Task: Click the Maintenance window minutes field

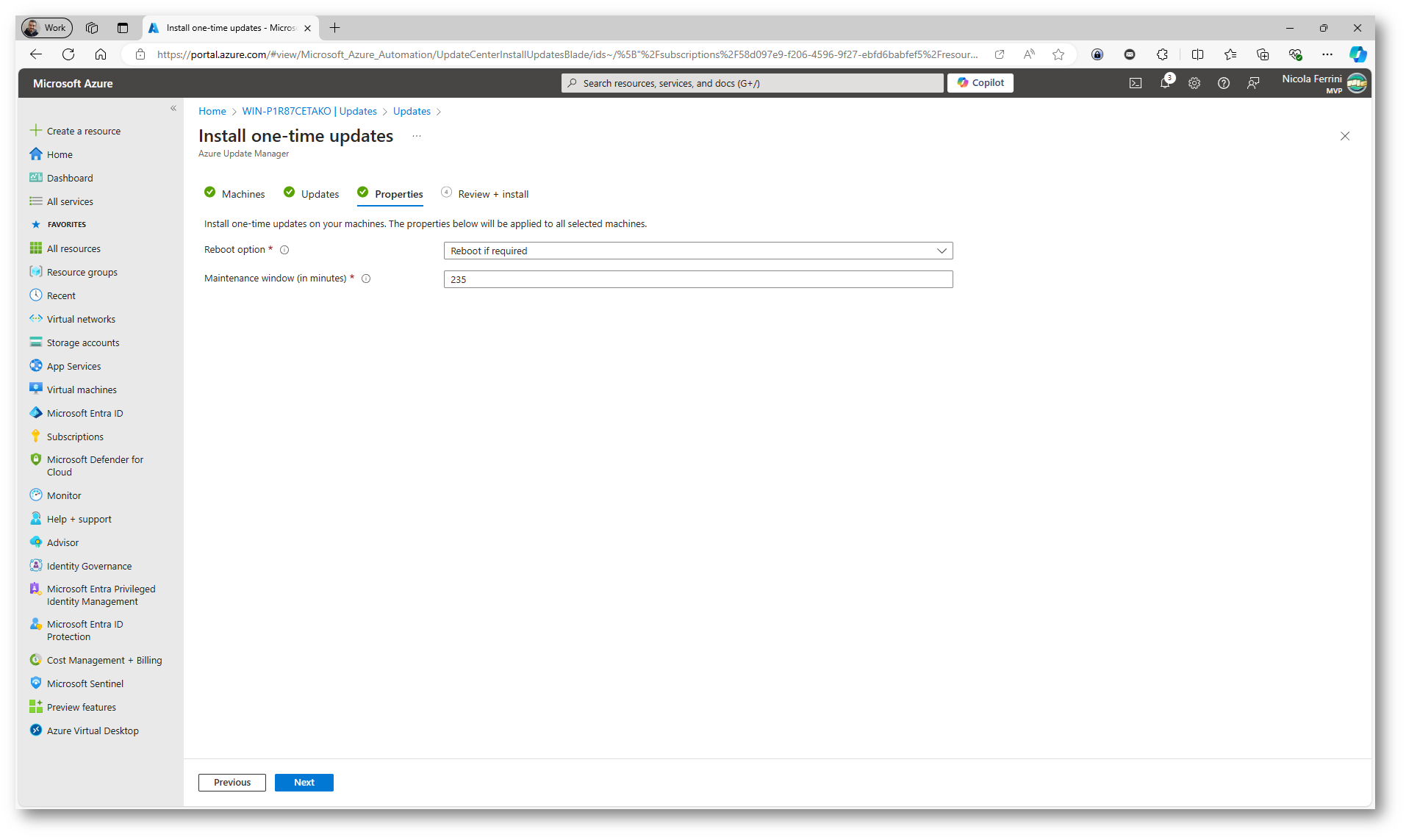Action: [x=698, y=279]
